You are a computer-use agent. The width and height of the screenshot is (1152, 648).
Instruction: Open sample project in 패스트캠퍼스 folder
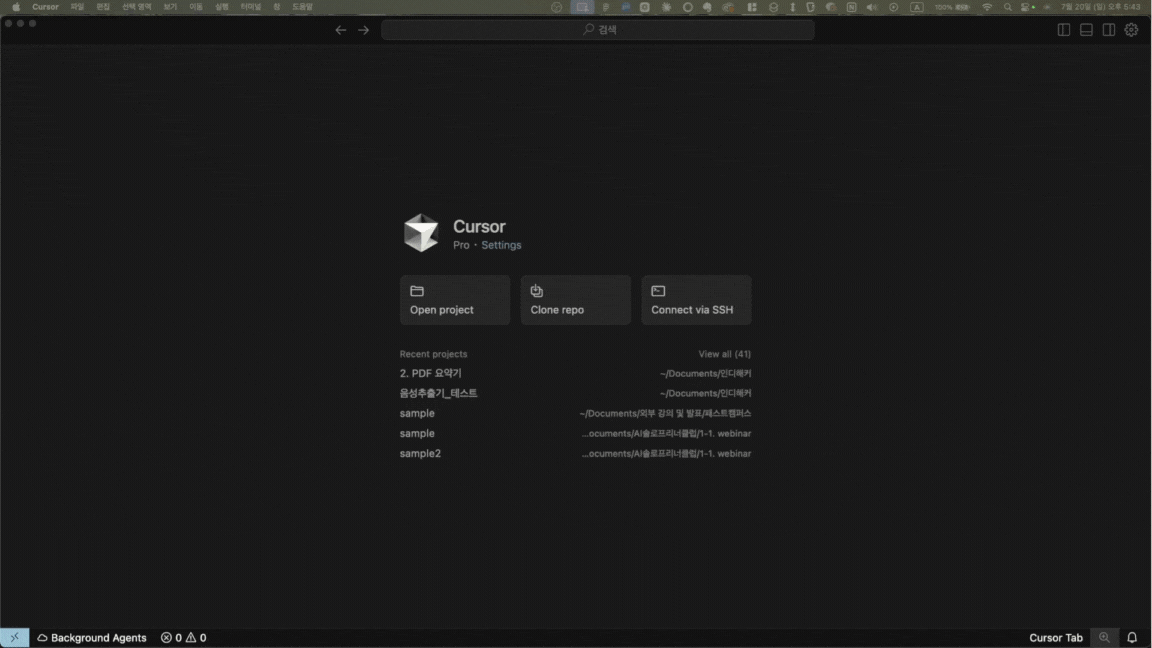(575, 414)
